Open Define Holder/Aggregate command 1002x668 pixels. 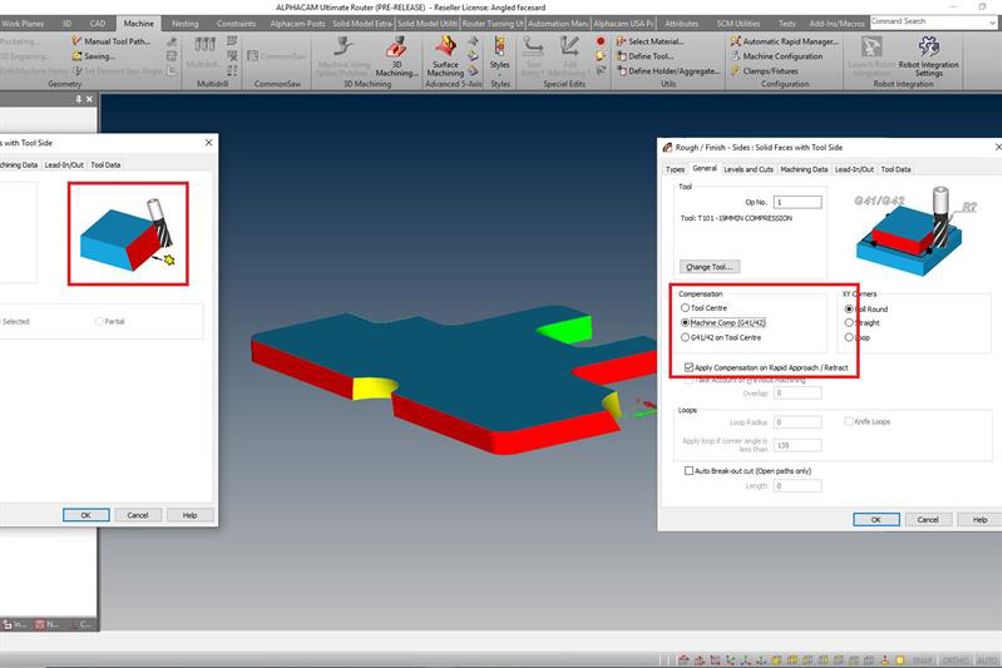pos(668,71)
